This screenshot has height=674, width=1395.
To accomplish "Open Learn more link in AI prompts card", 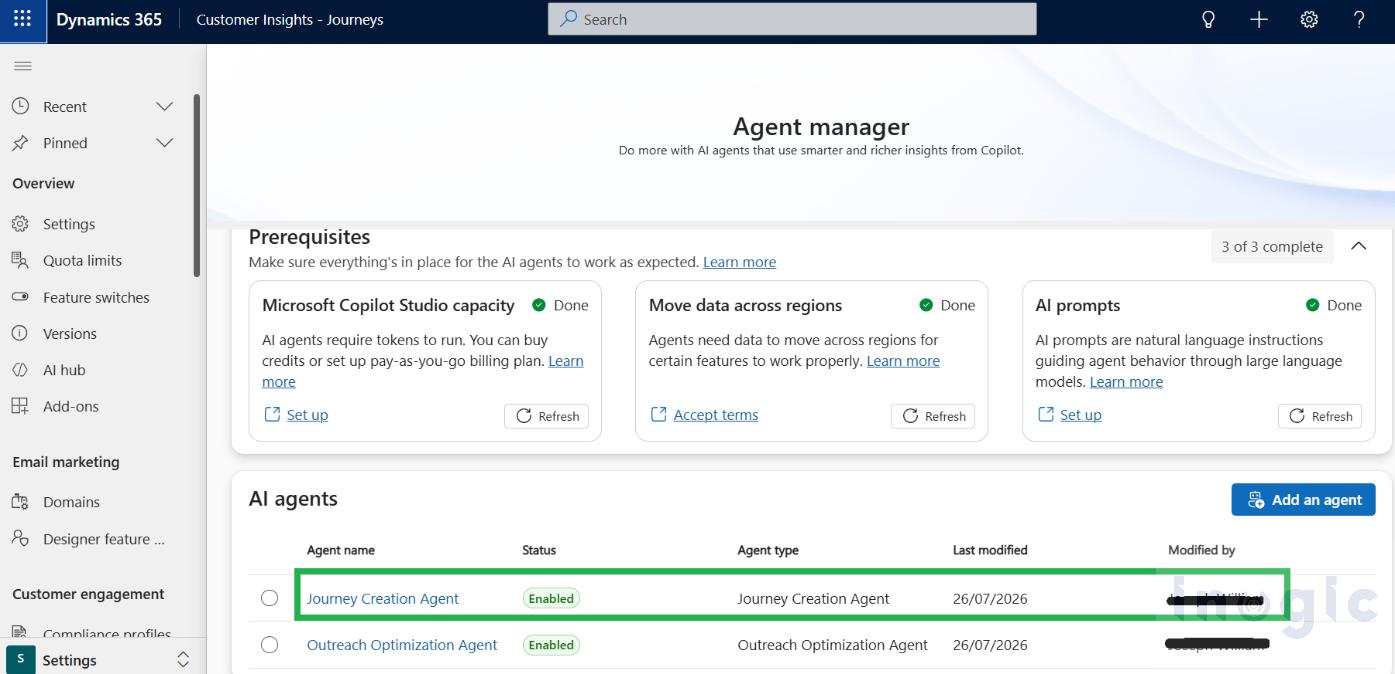I will point(1126,382).
